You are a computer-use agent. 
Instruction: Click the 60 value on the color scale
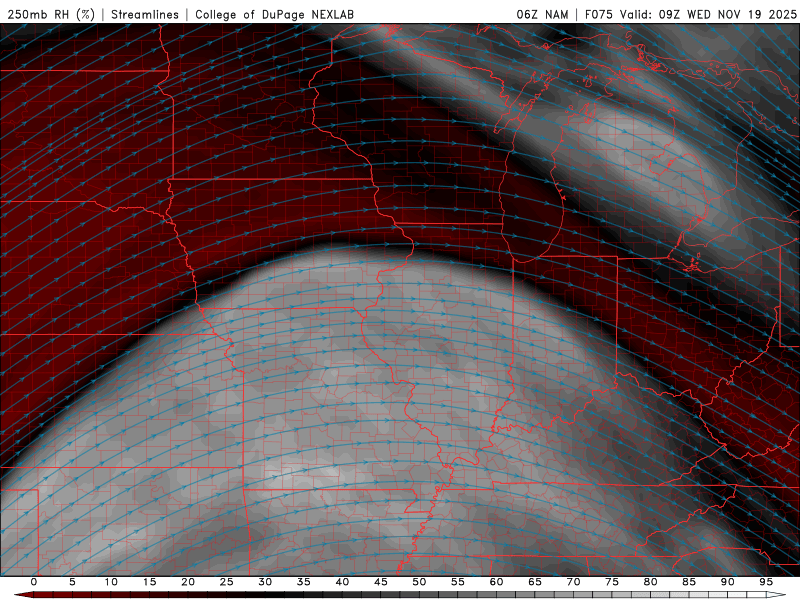click(496, 582)
